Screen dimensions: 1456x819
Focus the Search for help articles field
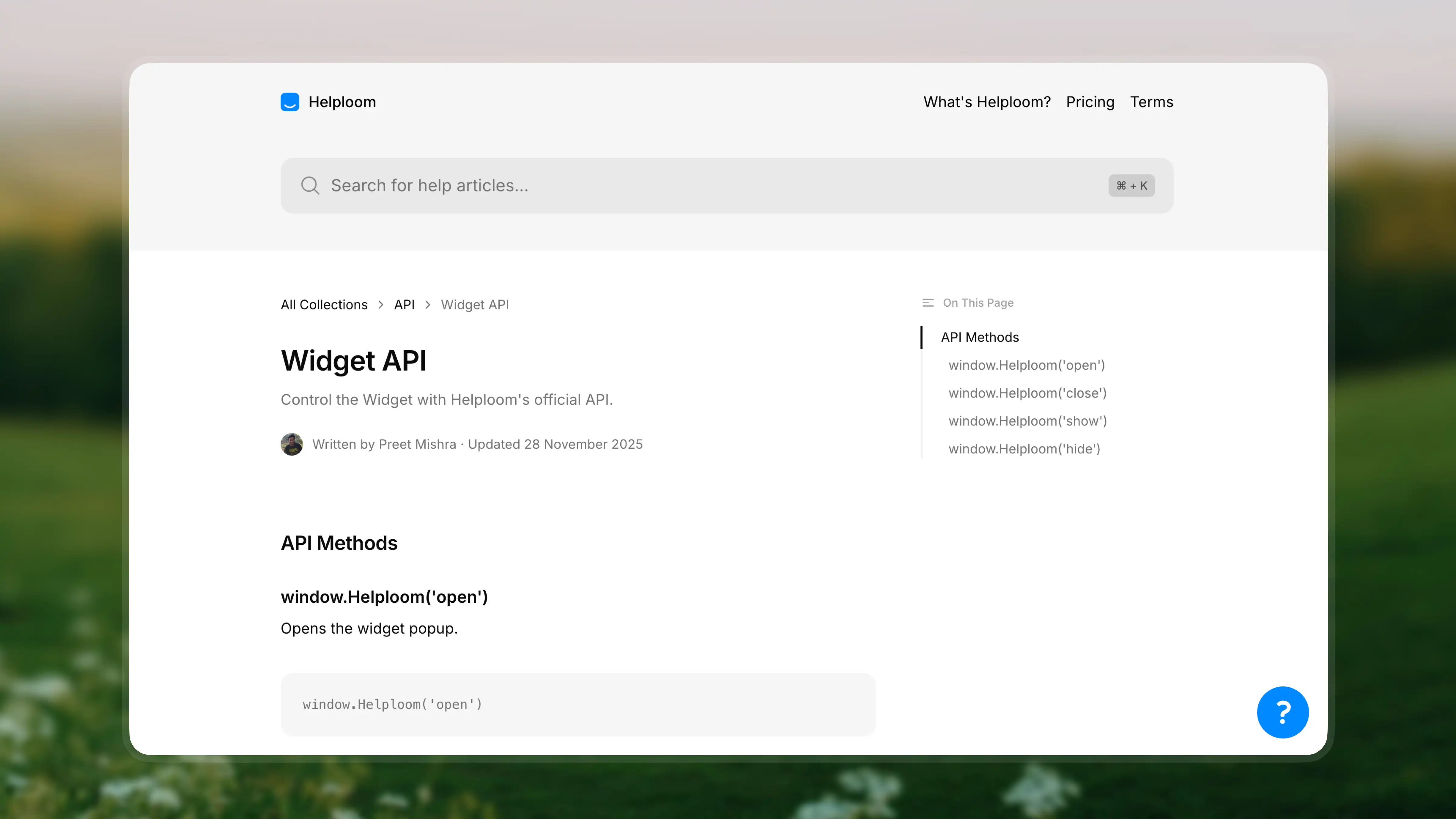click(x=678, y=185)
